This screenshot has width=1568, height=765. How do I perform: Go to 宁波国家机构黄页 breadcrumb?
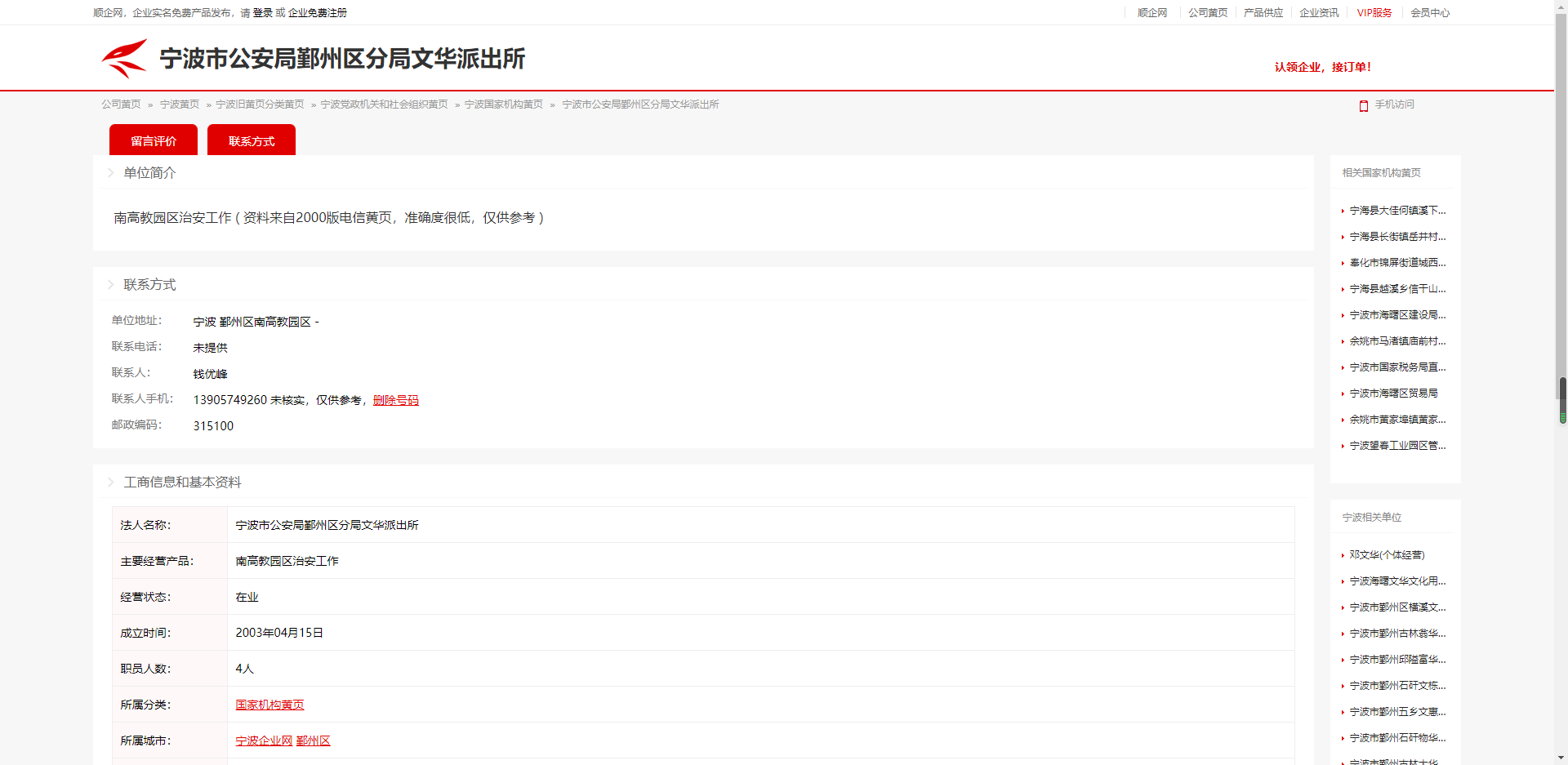(504, 105)
